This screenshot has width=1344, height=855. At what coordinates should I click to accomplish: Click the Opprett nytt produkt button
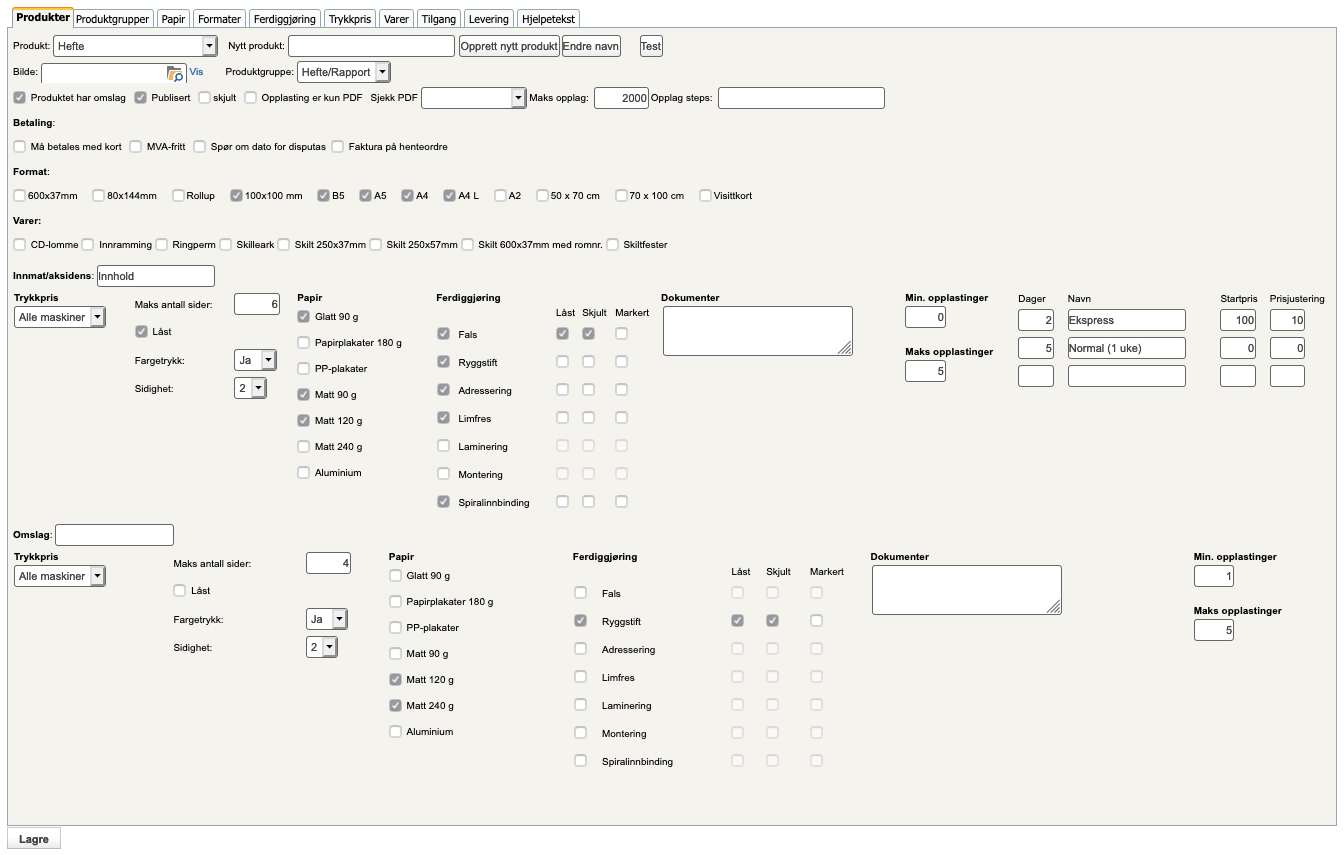509,46
